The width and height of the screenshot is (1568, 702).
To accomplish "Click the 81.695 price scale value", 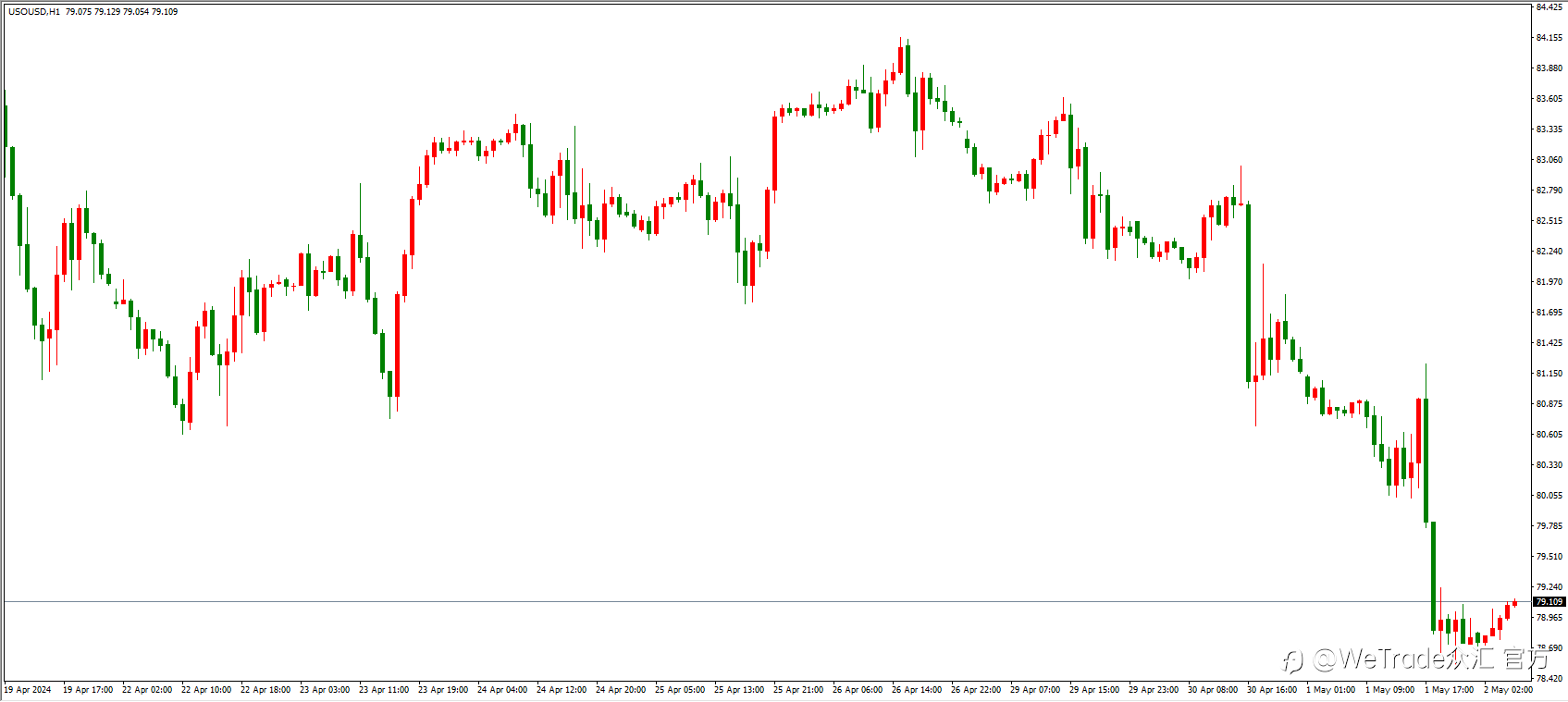I will (x=1549, y=313).
